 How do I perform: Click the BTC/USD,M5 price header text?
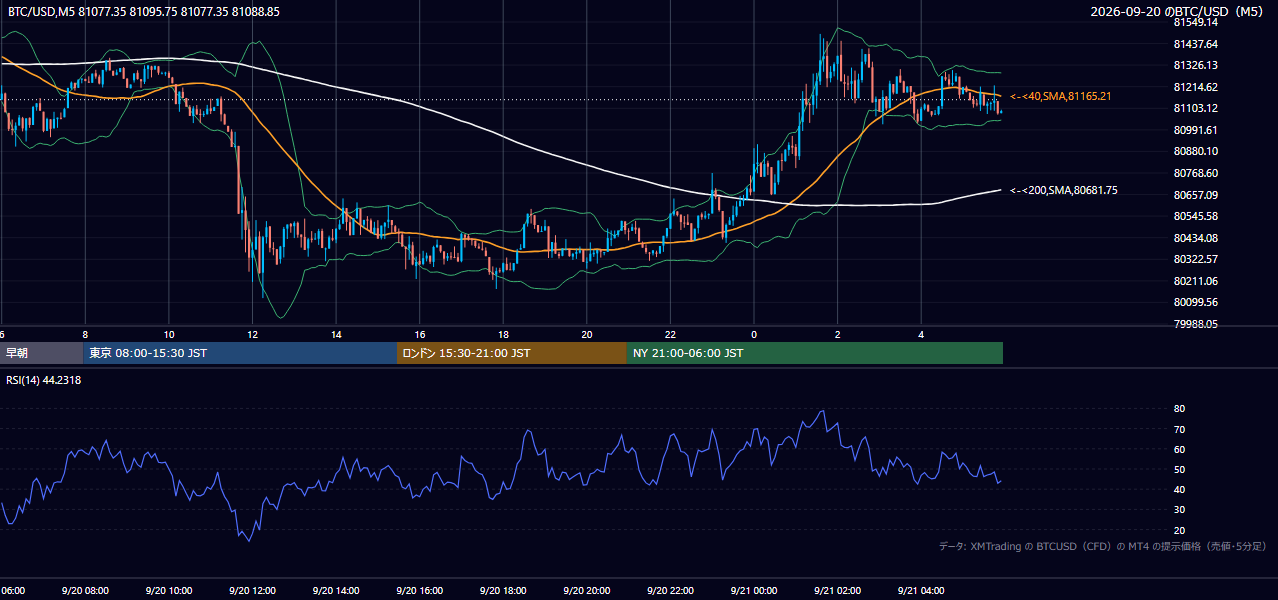click(x=144, y=11)
